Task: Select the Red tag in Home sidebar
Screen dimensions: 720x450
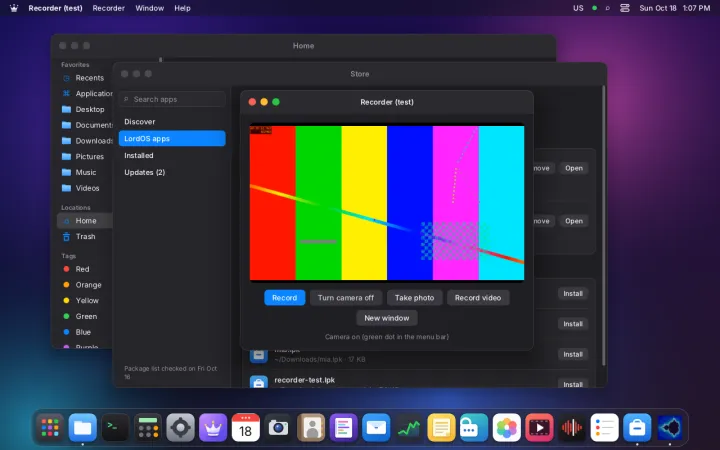Action: pyautogui.click(x=86, y=269)
